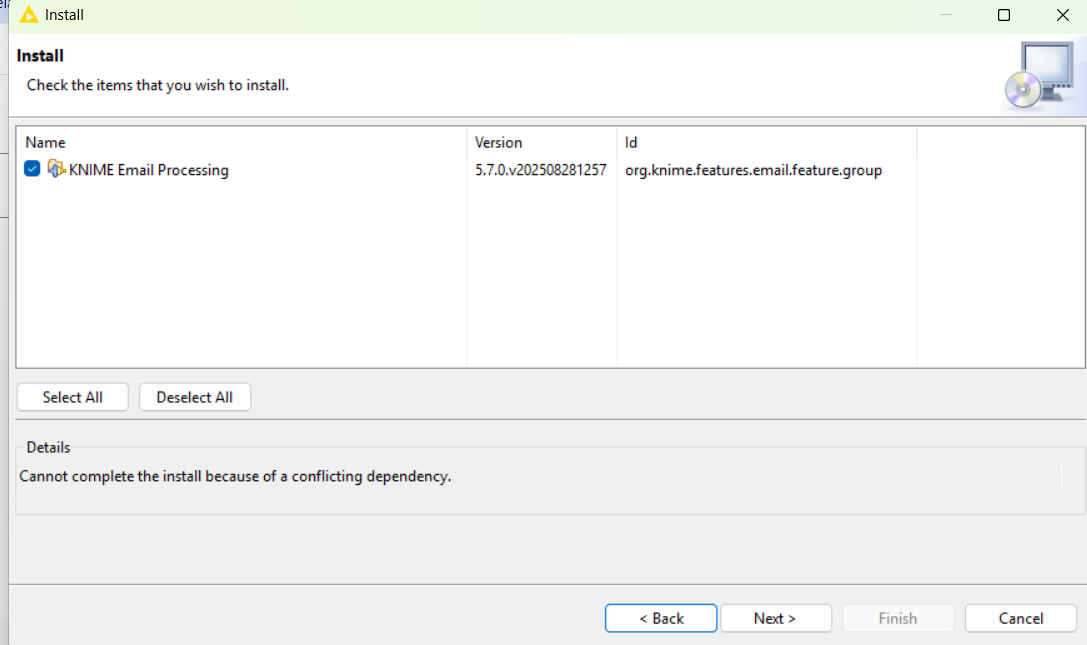Click the KNIME Email Processing feature icon
This screenshot has width=1087, height=645.
[57, 169]
